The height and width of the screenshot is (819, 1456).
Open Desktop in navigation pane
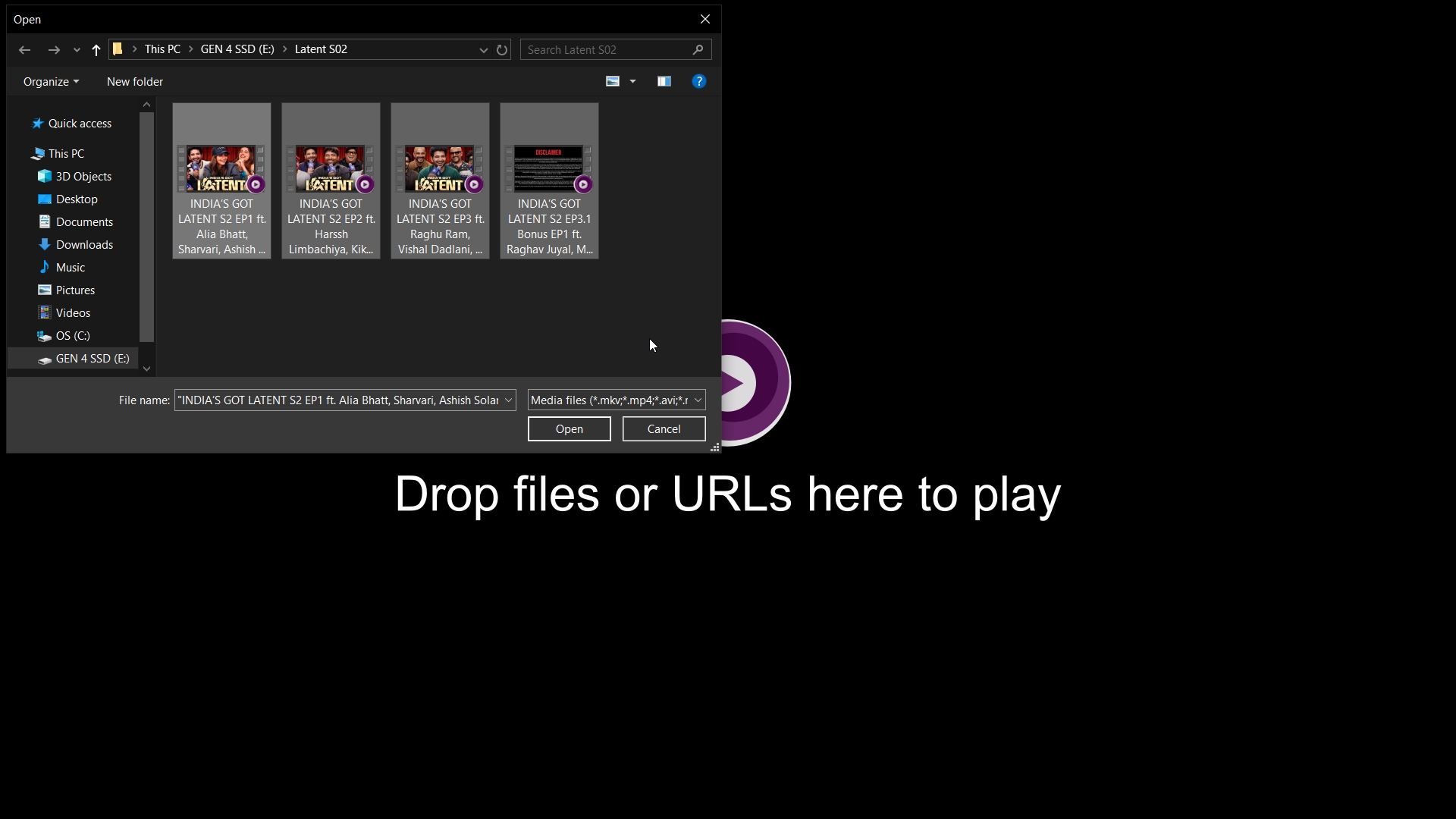pyautogui.click(x=68, y=199)
